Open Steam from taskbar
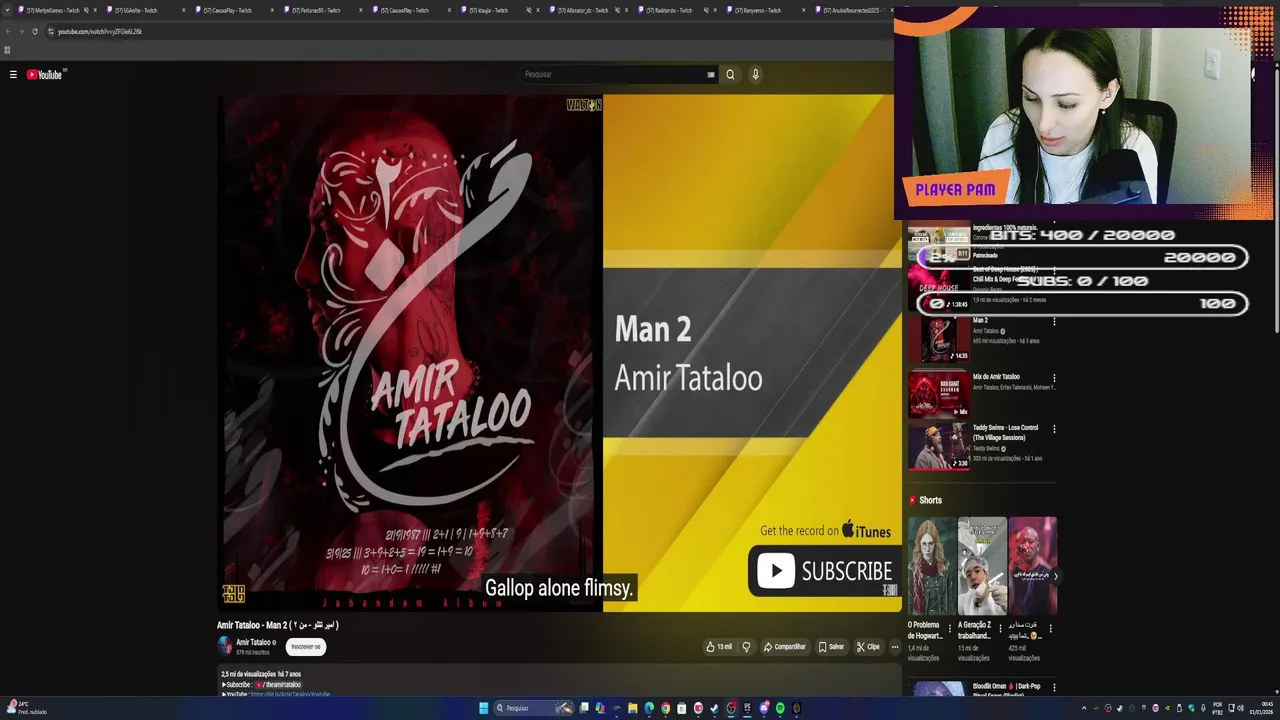 714,708
